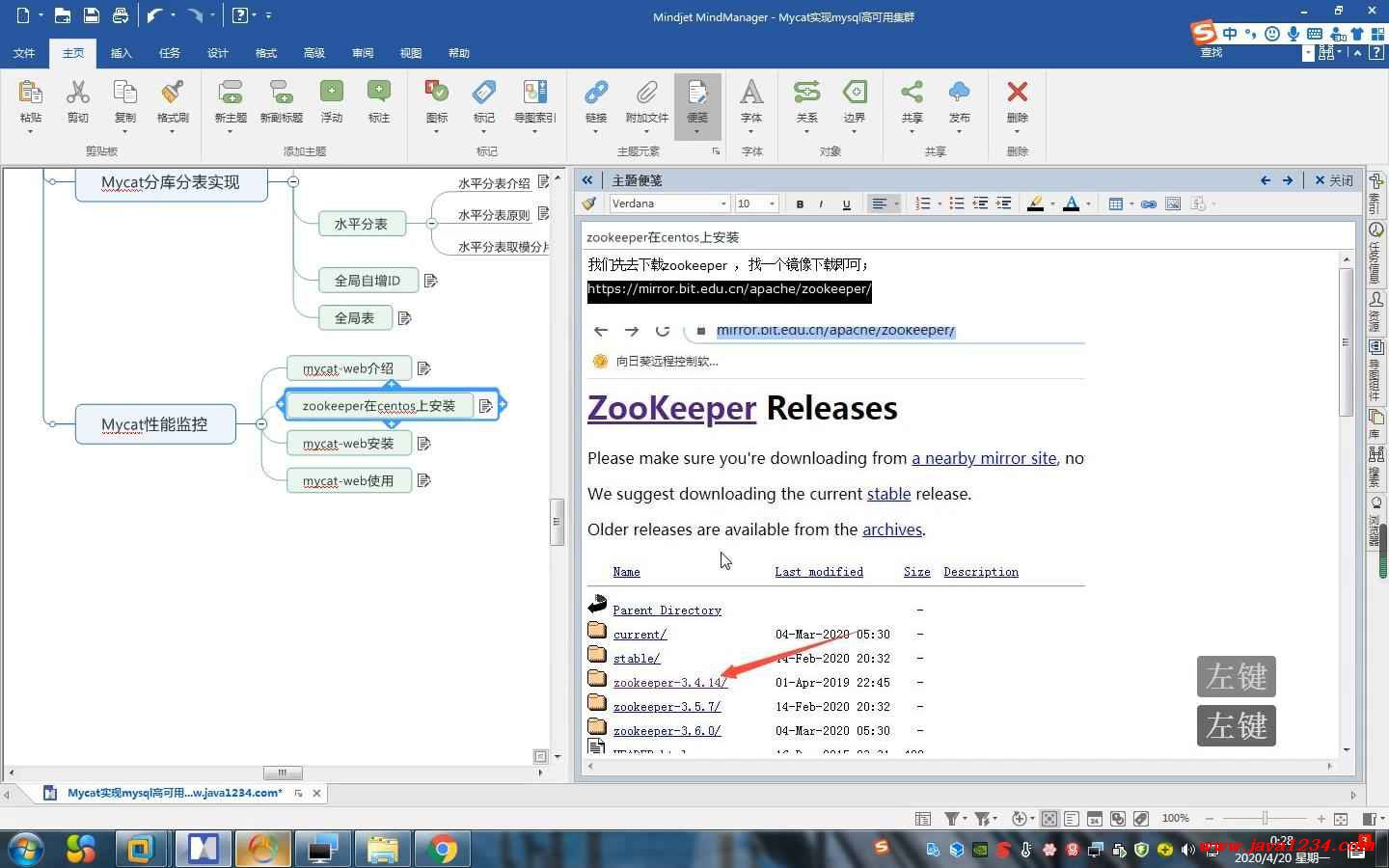This screenshot has width=1389, height=868.
Task: Toggle Italic in the notes toolbar
Action: (821, 203)
